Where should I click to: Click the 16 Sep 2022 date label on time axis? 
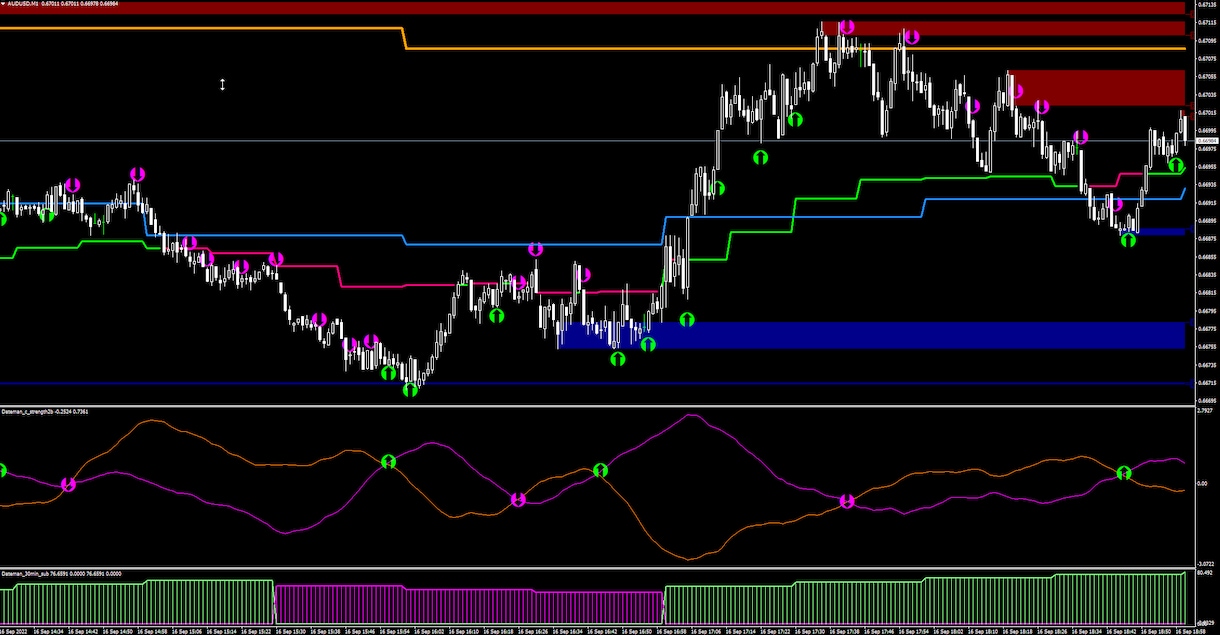[x=13, y=631]
